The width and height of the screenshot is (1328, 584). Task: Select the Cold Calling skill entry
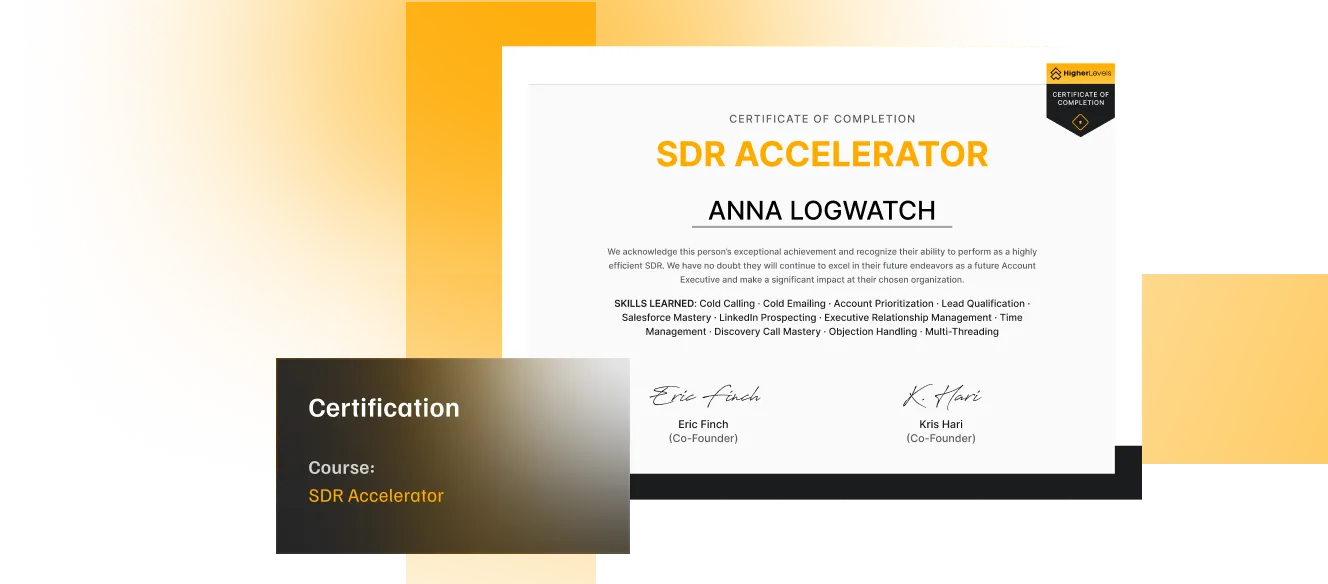click(x=727, y=303)
